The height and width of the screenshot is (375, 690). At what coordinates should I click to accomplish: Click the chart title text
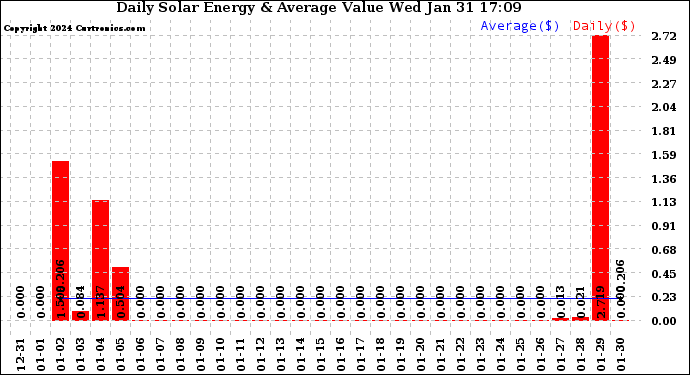click(319, 8)
